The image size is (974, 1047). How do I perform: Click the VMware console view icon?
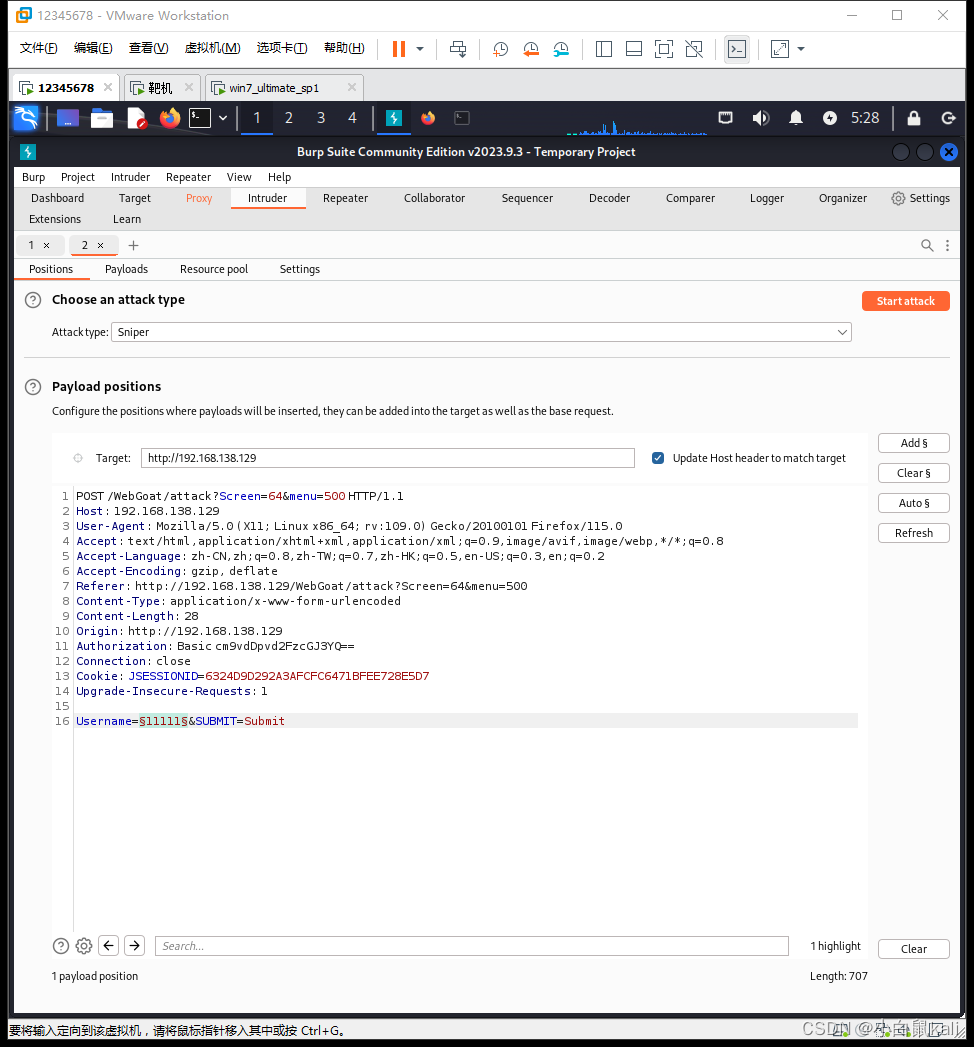(x=737, y=49)
